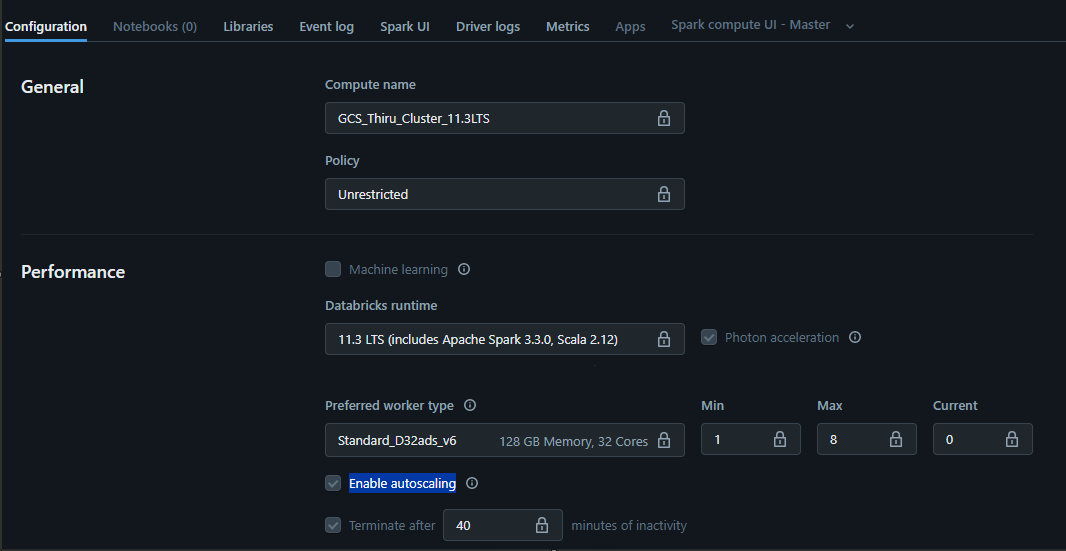This screenshot has height=551, width=1066.
Task: Click the lock icon in the Current field
Action: click(x=1012, y=439)
